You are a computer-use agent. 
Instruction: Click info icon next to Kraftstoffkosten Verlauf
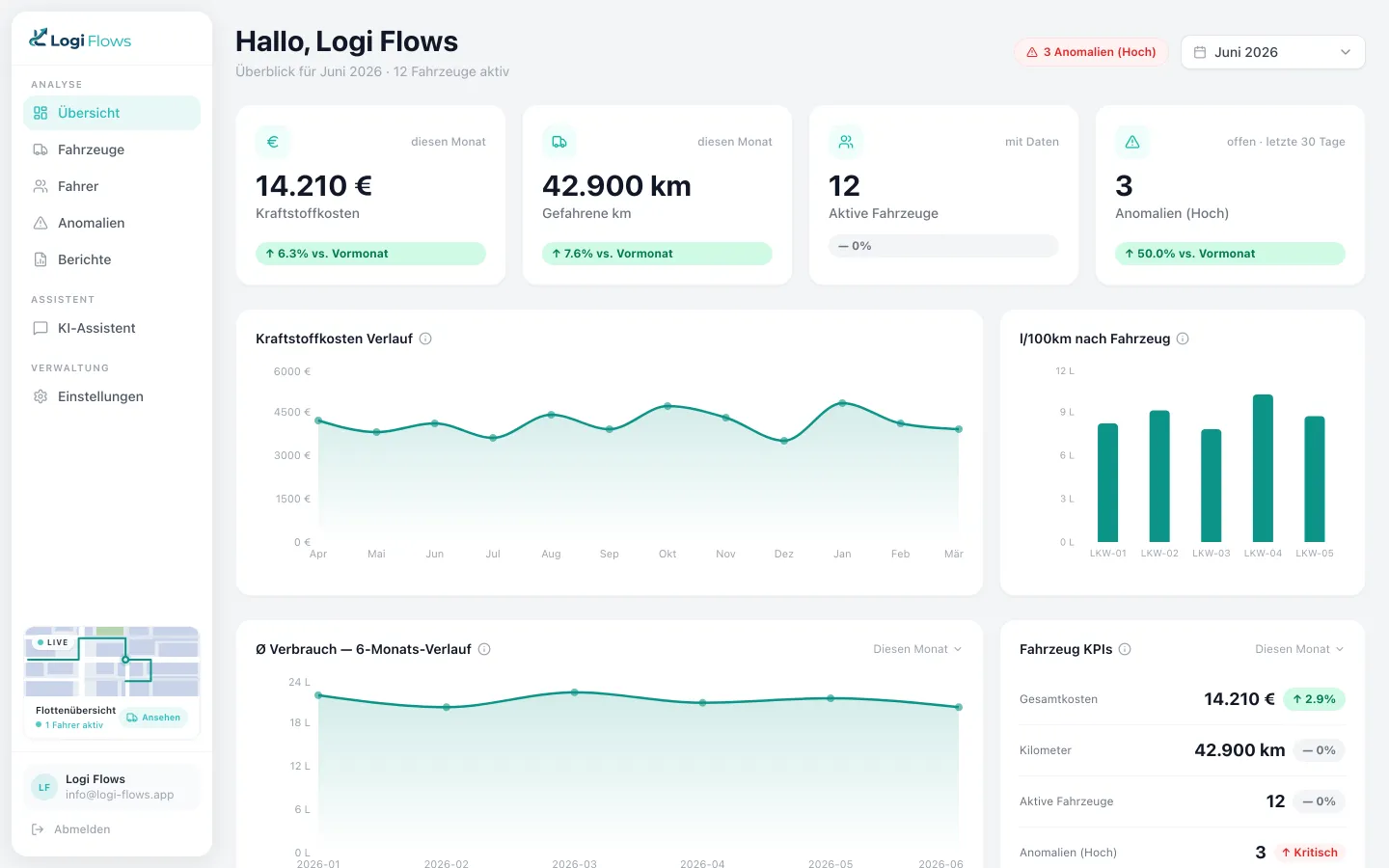(x=425, y=339)
